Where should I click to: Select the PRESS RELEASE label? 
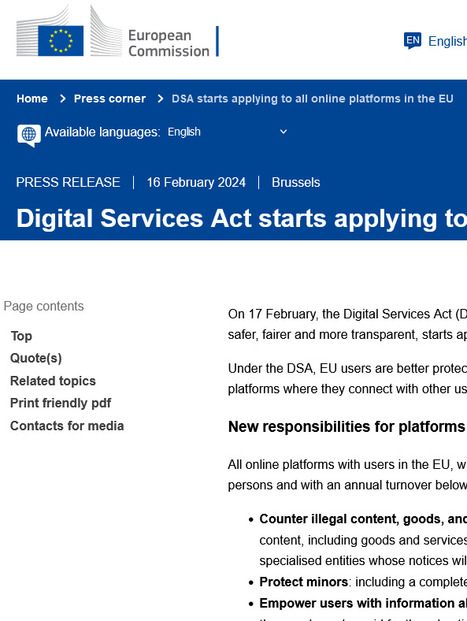pos(68,182)
